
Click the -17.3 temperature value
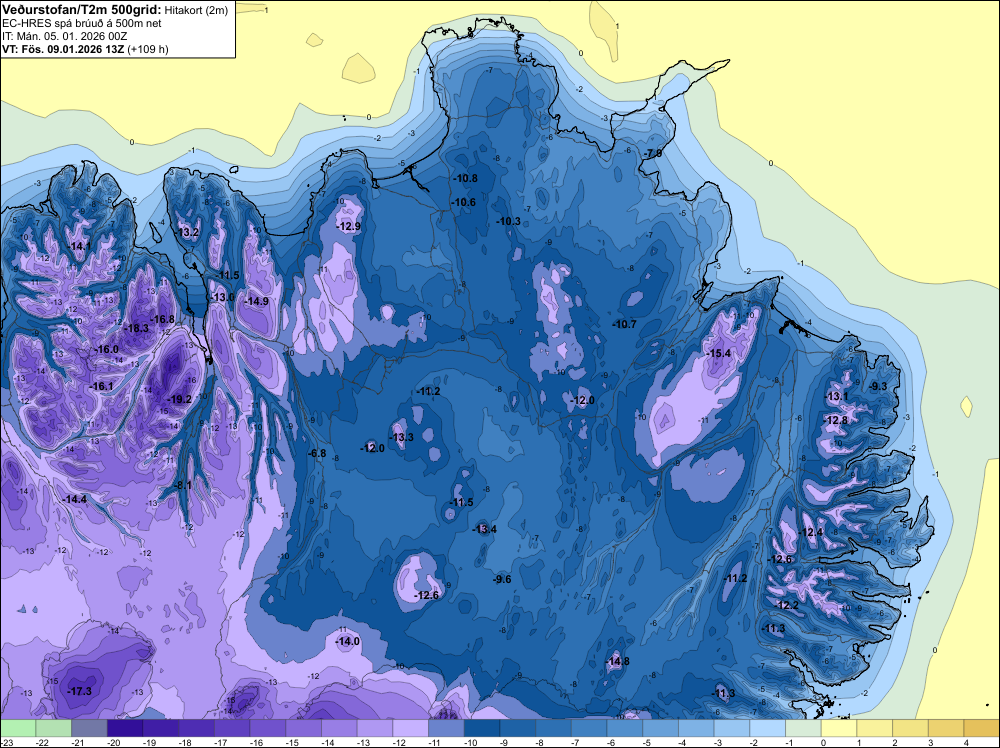coord(80,691)
